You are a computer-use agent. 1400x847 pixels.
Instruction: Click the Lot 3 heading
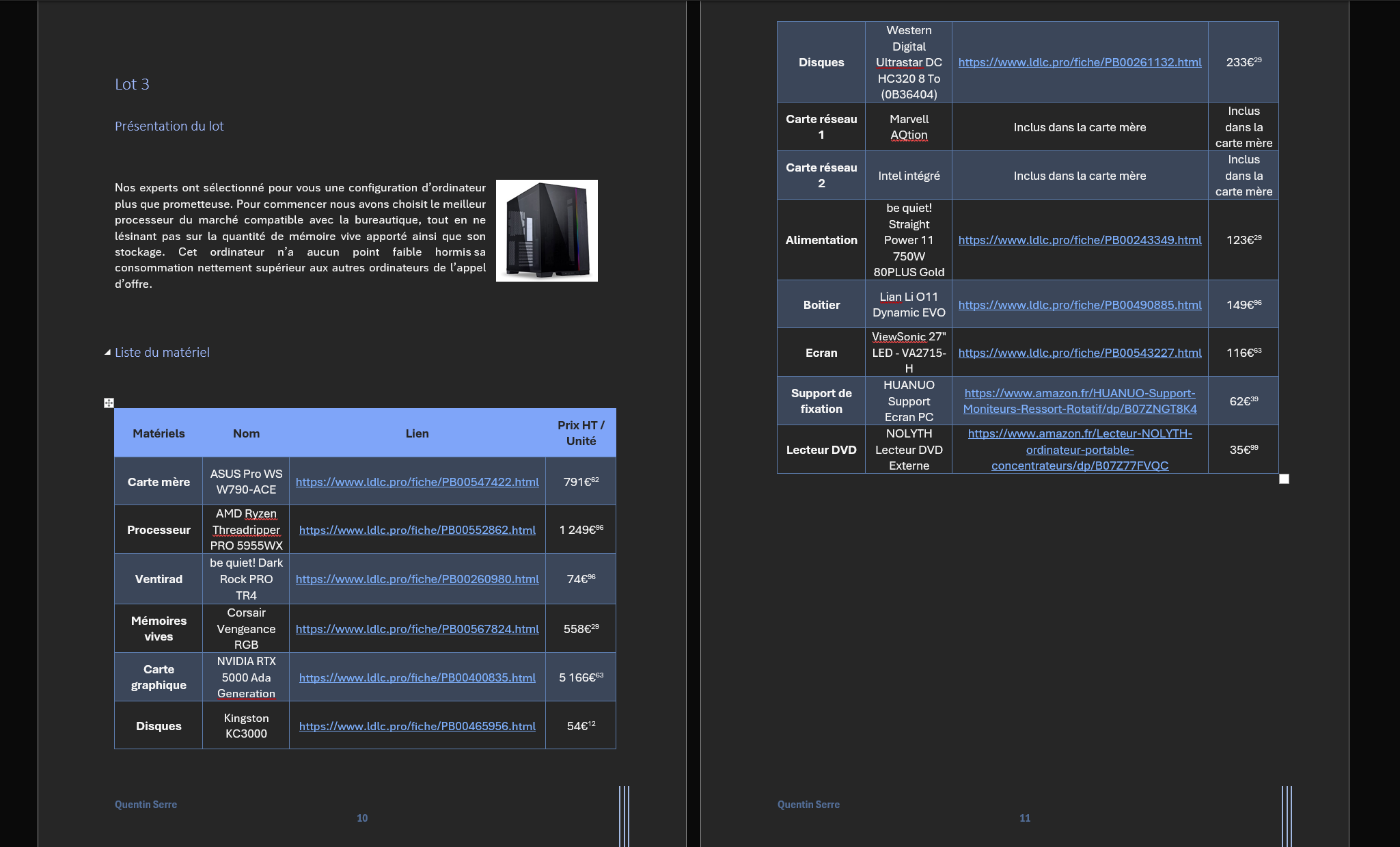132,84
